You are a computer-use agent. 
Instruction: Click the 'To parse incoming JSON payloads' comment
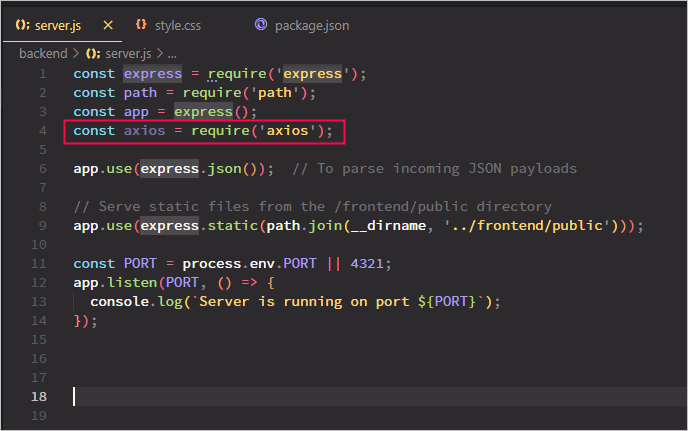(434, 169)
